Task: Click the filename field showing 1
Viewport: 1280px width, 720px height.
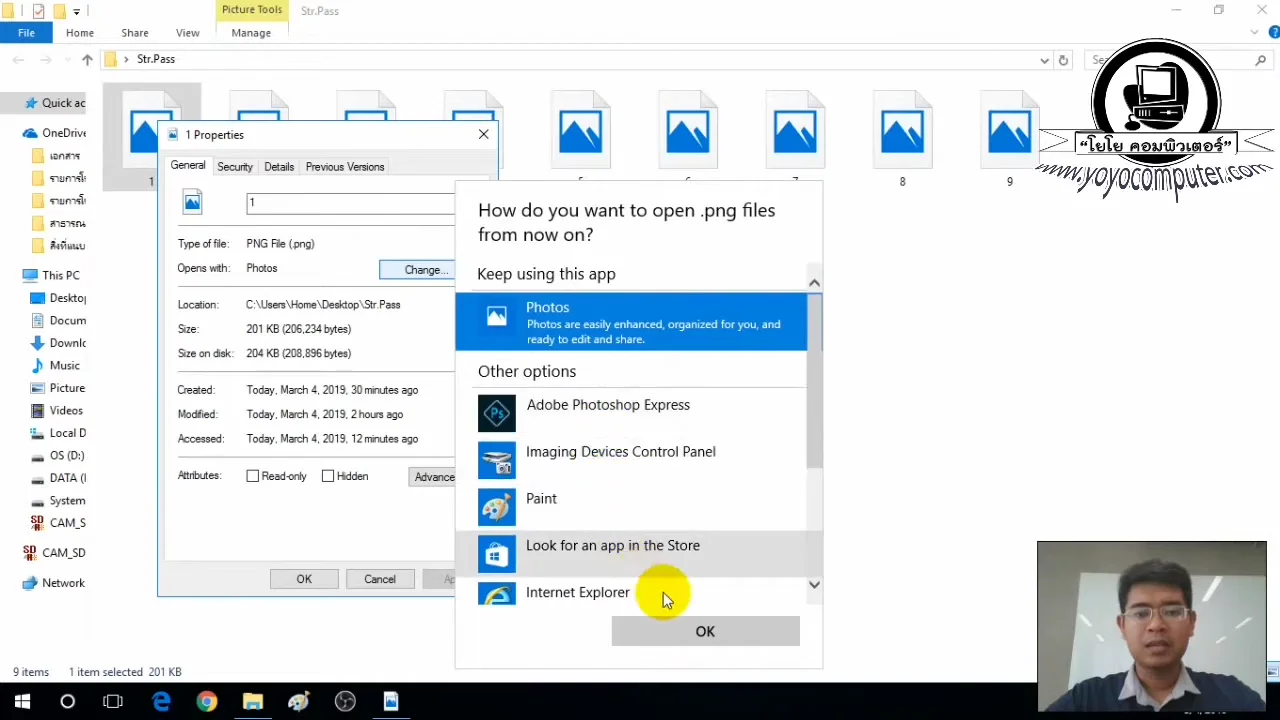Action: coord(330,202)
